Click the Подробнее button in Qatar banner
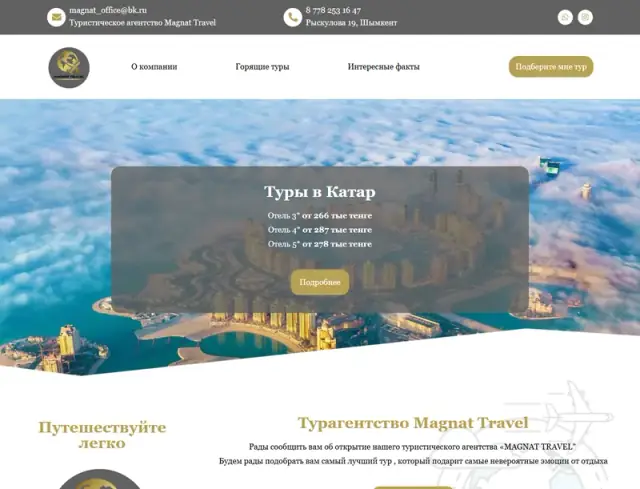Screen dimensions: 640x489 pyautogui.click(x=320, y=282)
